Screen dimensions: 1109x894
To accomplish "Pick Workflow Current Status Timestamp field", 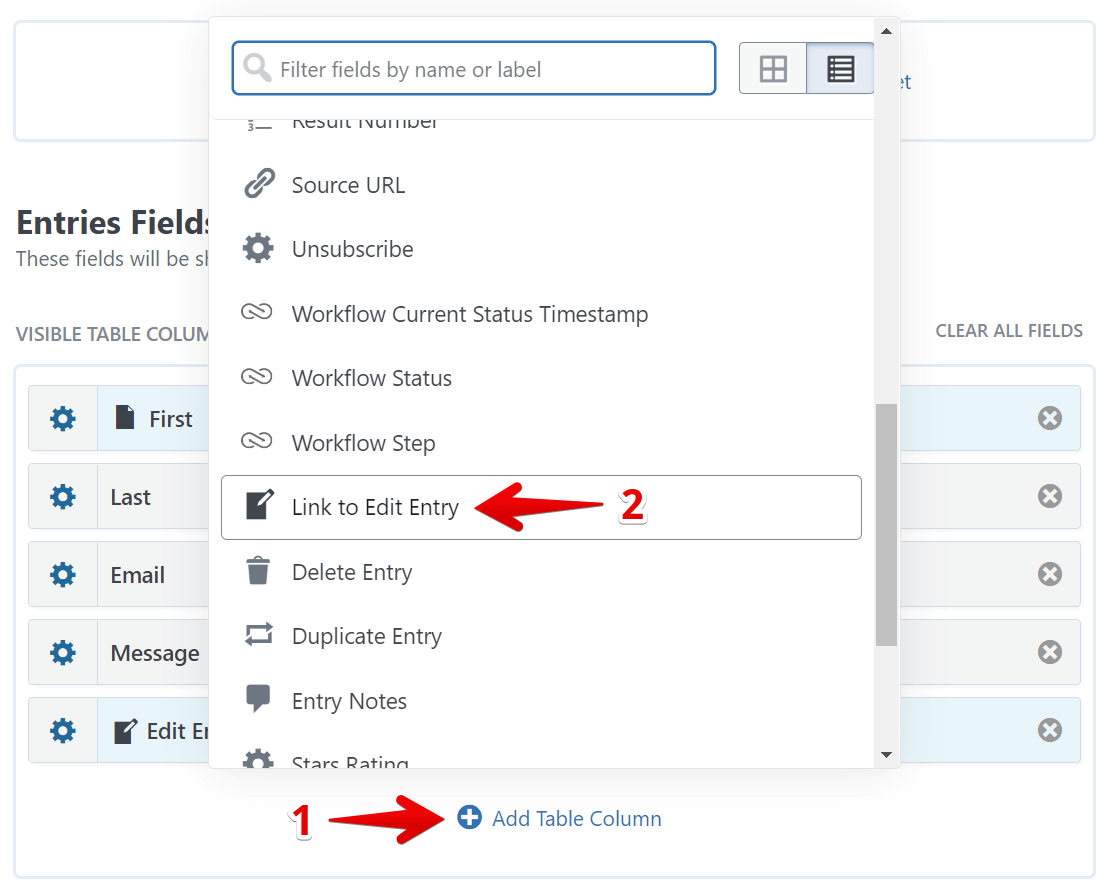I will 469,315.
